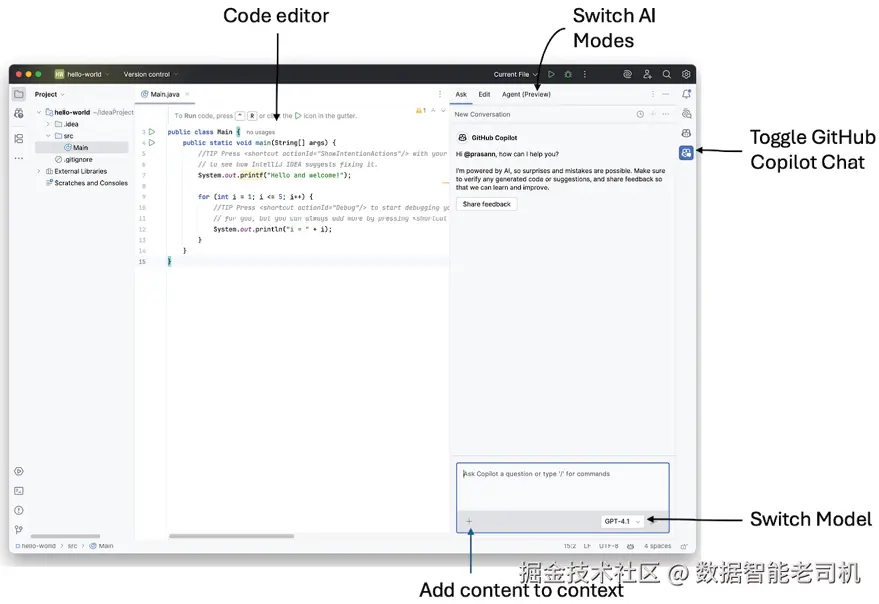Click the UTF-8 encoding status entry
The height and width of the screenshot is (604, 879).
coord(609,546)
